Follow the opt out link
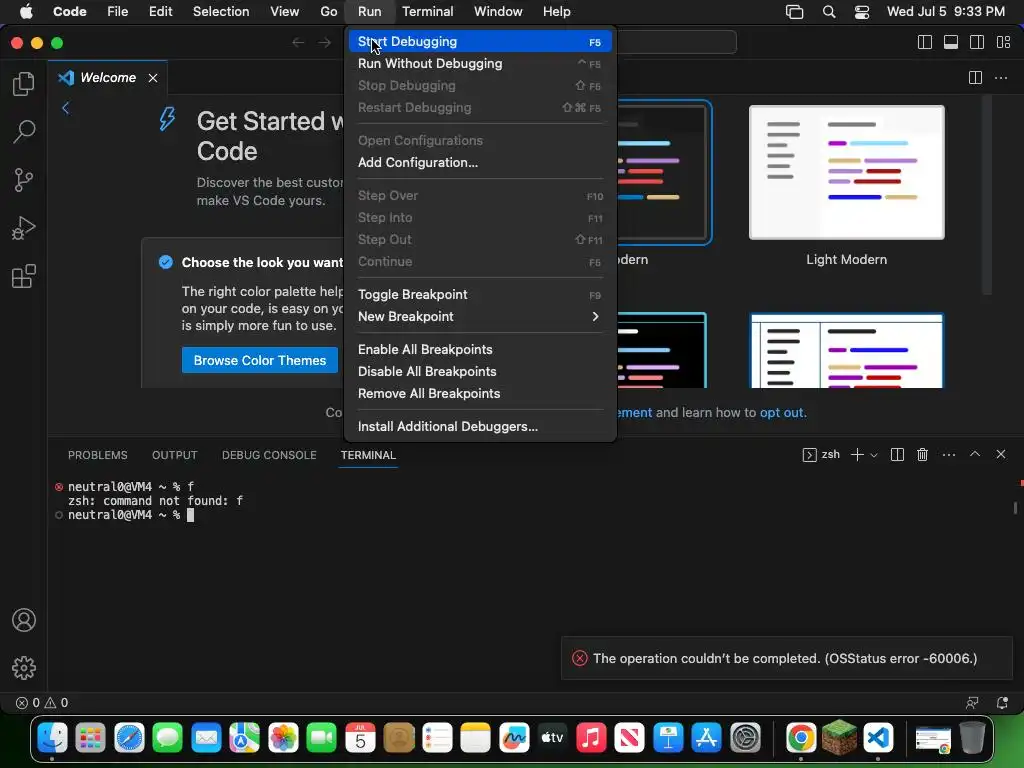Viewport: 1024px width, 768px height. coord(782,413)
